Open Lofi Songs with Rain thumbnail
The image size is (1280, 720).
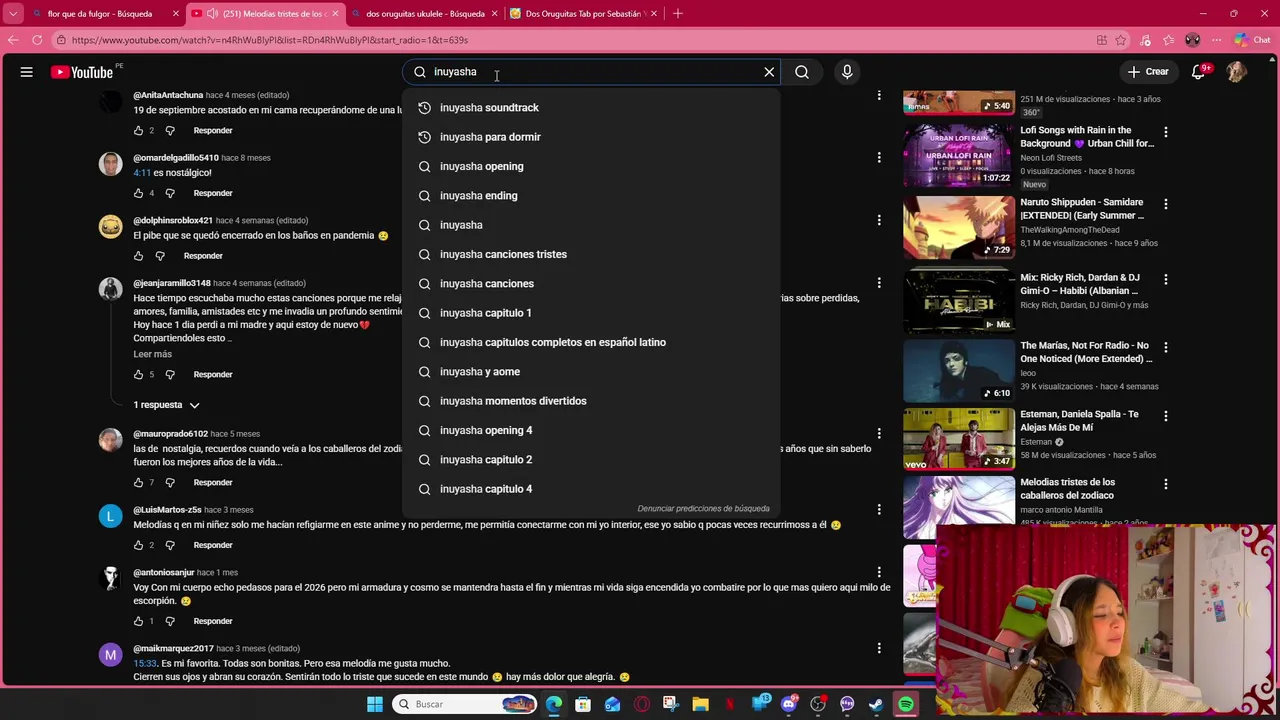coord(958,155)
